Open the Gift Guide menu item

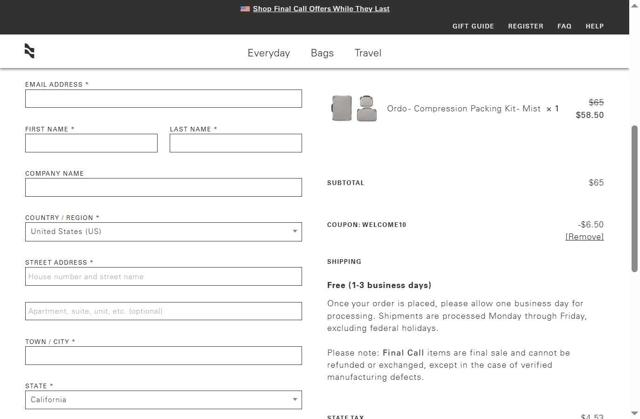tap(473, 26)
